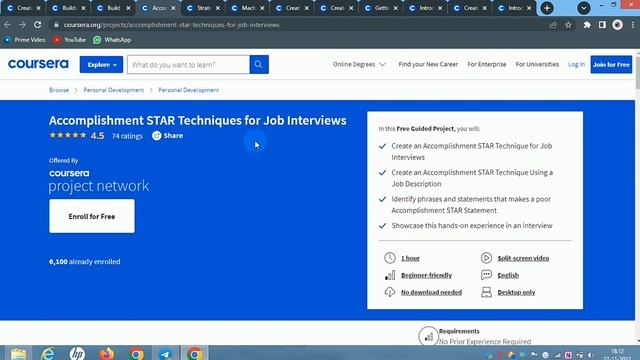Close the 'Getti' browser tab

[x=396, y=8]
